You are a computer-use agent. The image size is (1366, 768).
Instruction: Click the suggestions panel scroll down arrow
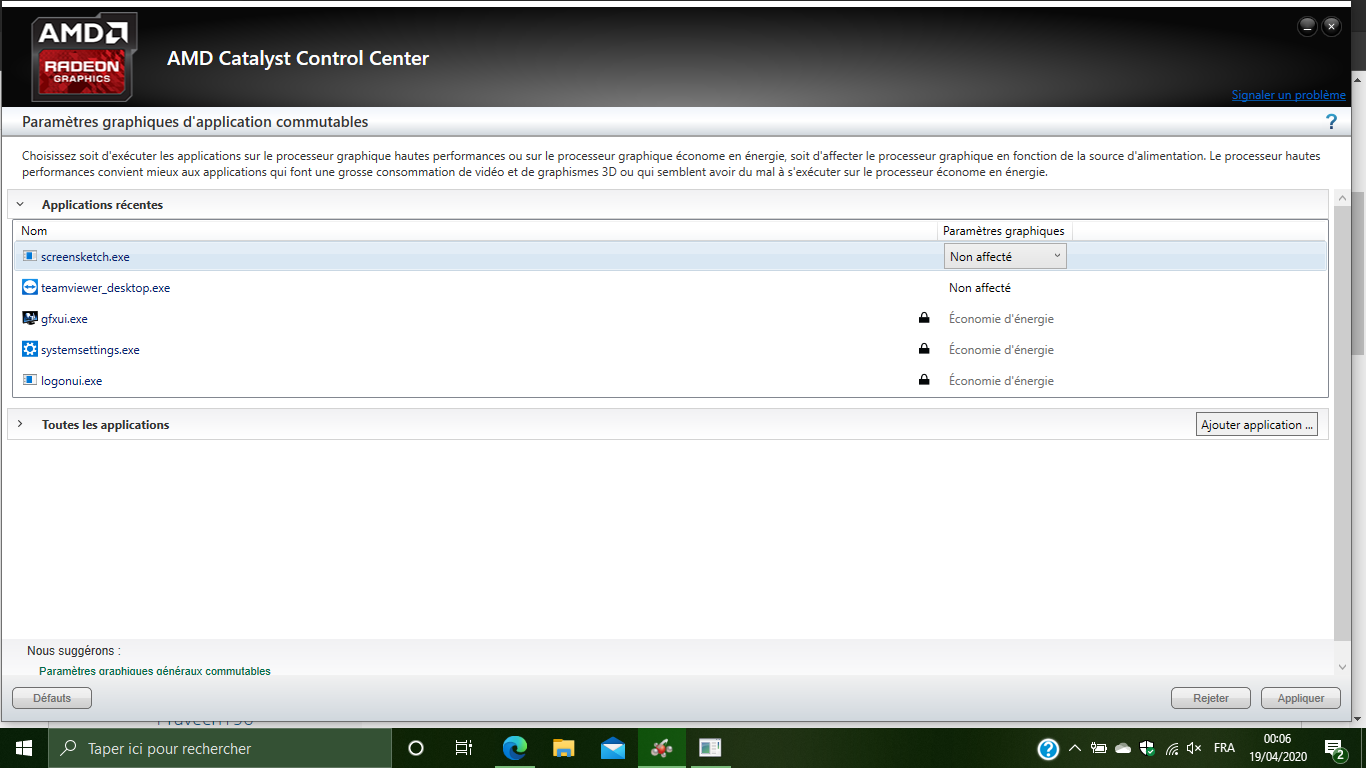[x=1342, y=666]
